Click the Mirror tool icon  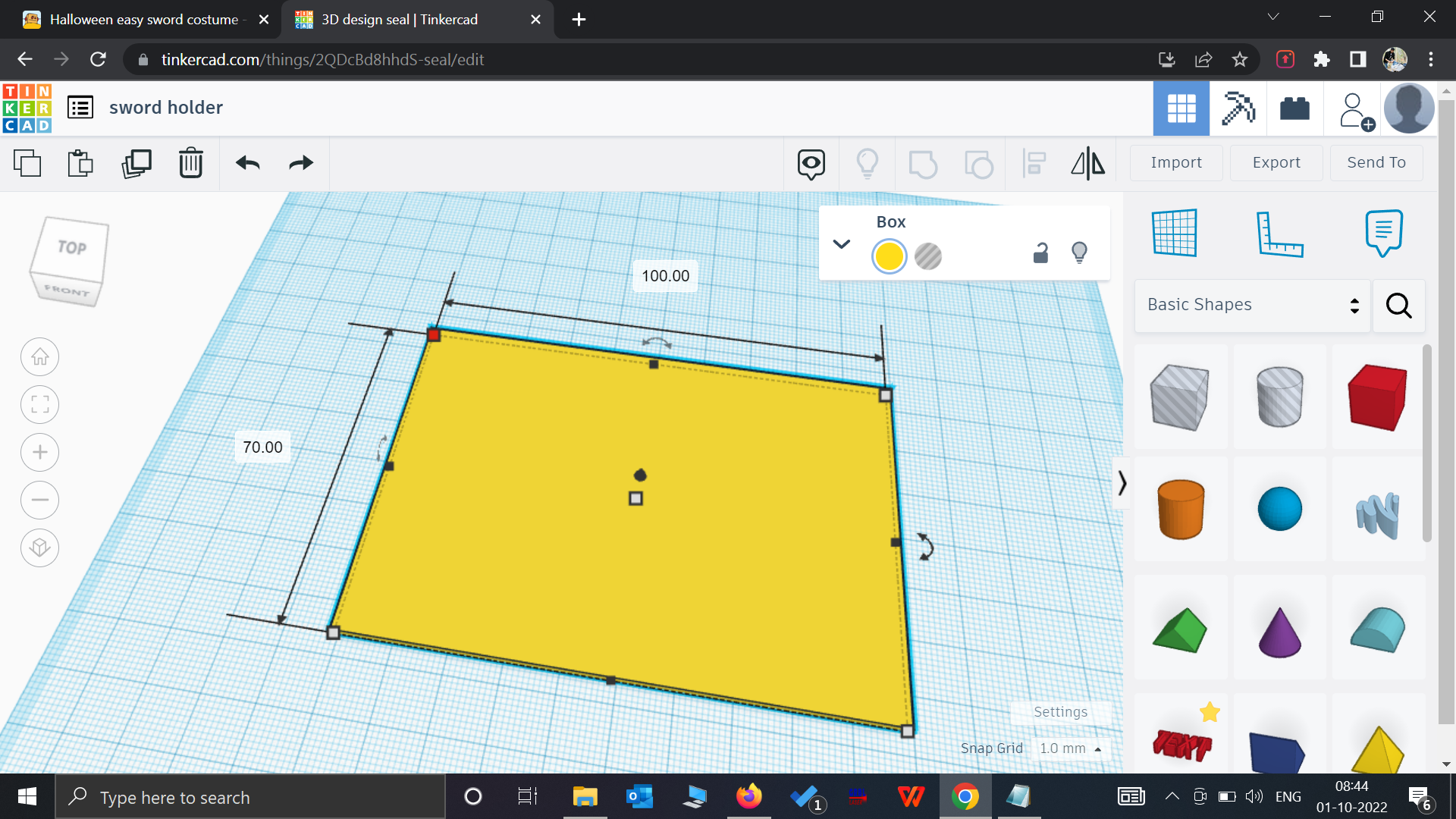tap(1087, 163)
